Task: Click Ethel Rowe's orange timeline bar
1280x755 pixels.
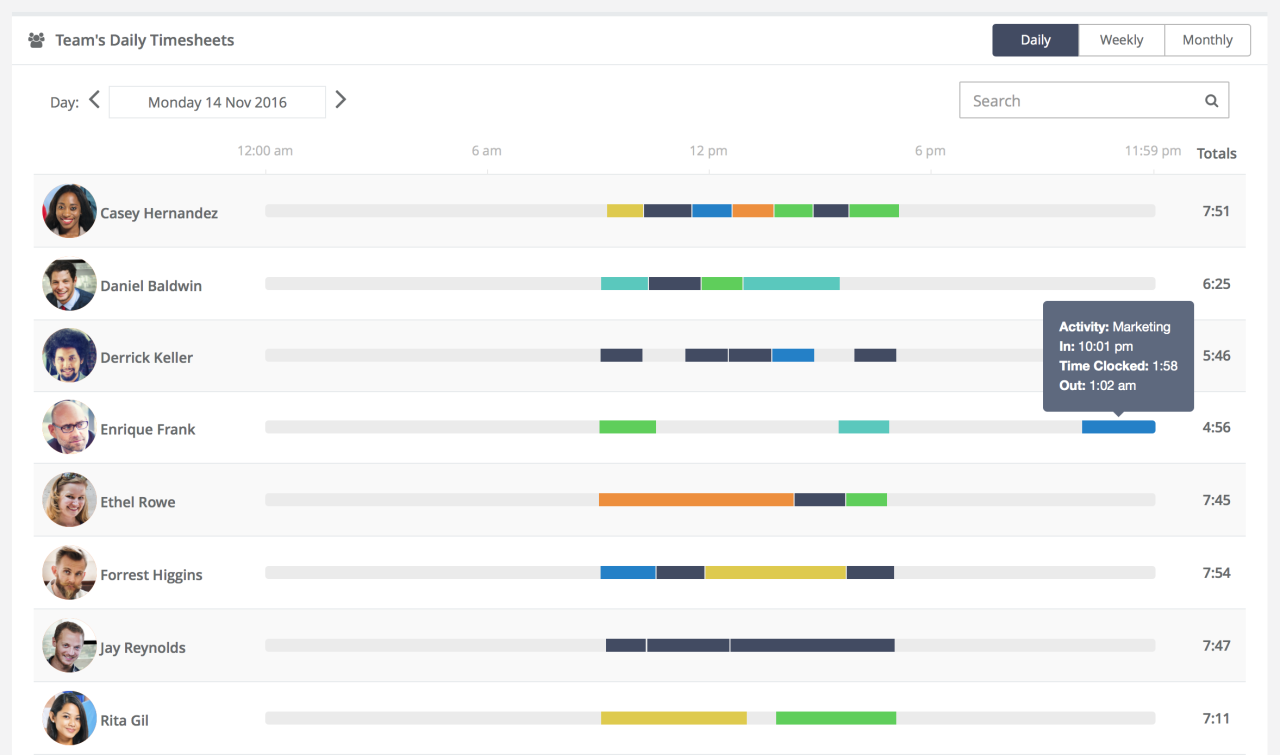Action: [695, 499]
